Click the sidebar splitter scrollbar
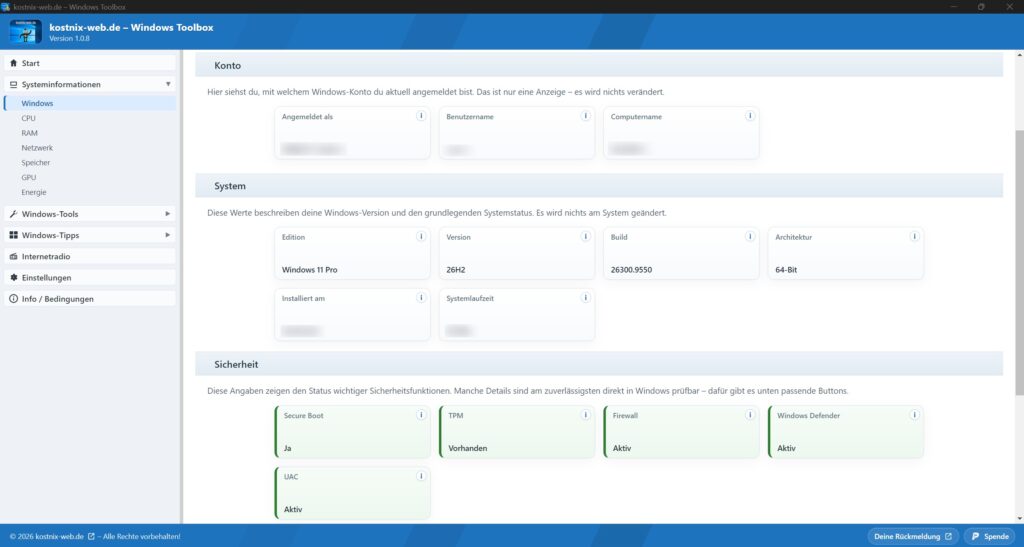Viewport: 1024px width, 547px height. (x=182, y=287)
